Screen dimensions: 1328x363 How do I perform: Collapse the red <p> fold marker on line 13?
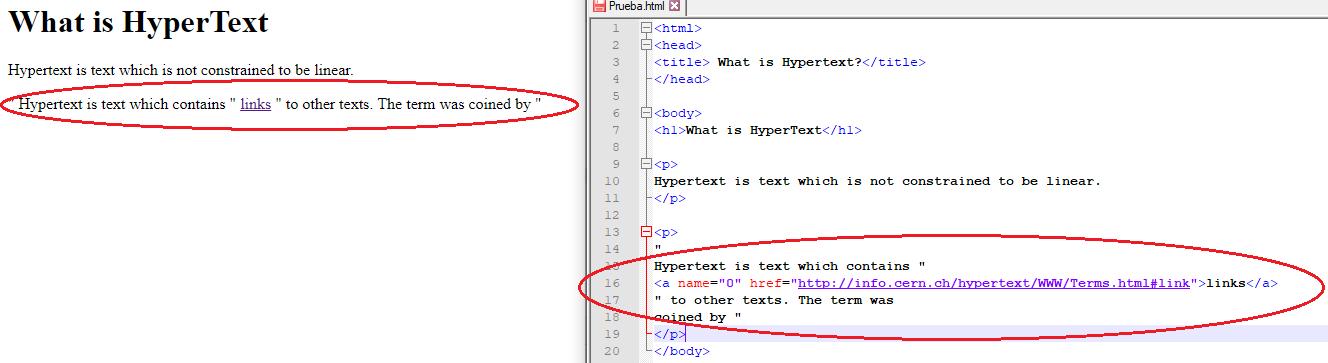(646, 232)
